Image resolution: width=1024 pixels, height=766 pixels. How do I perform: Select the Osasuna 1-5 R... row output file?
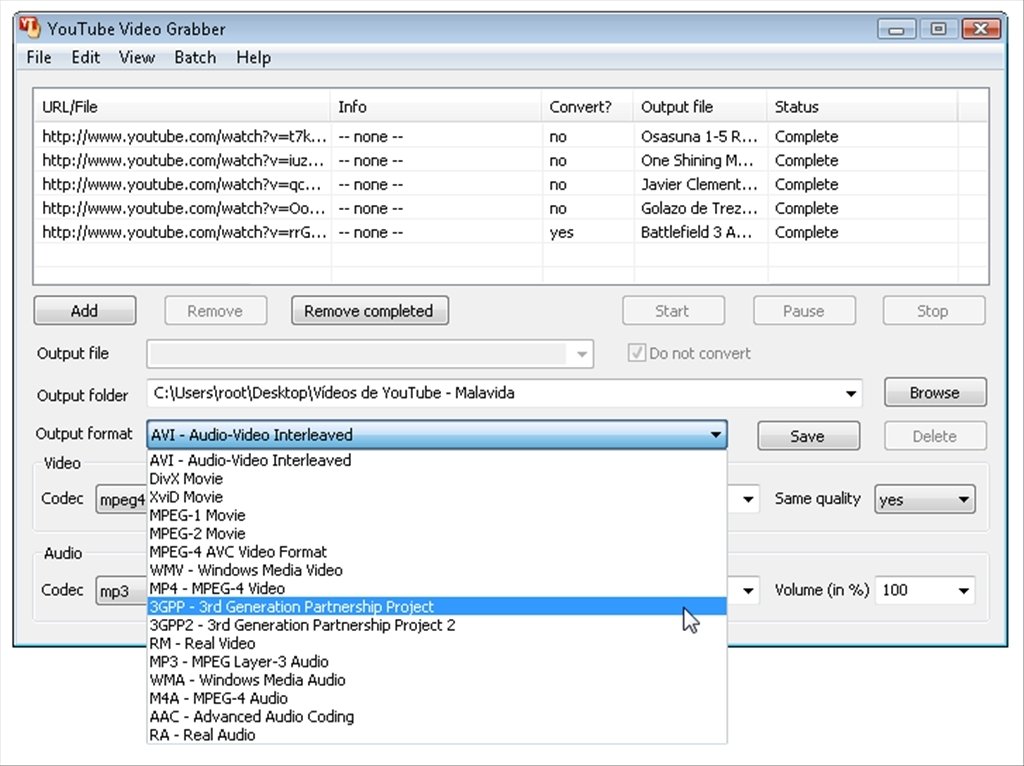[699, 136]
